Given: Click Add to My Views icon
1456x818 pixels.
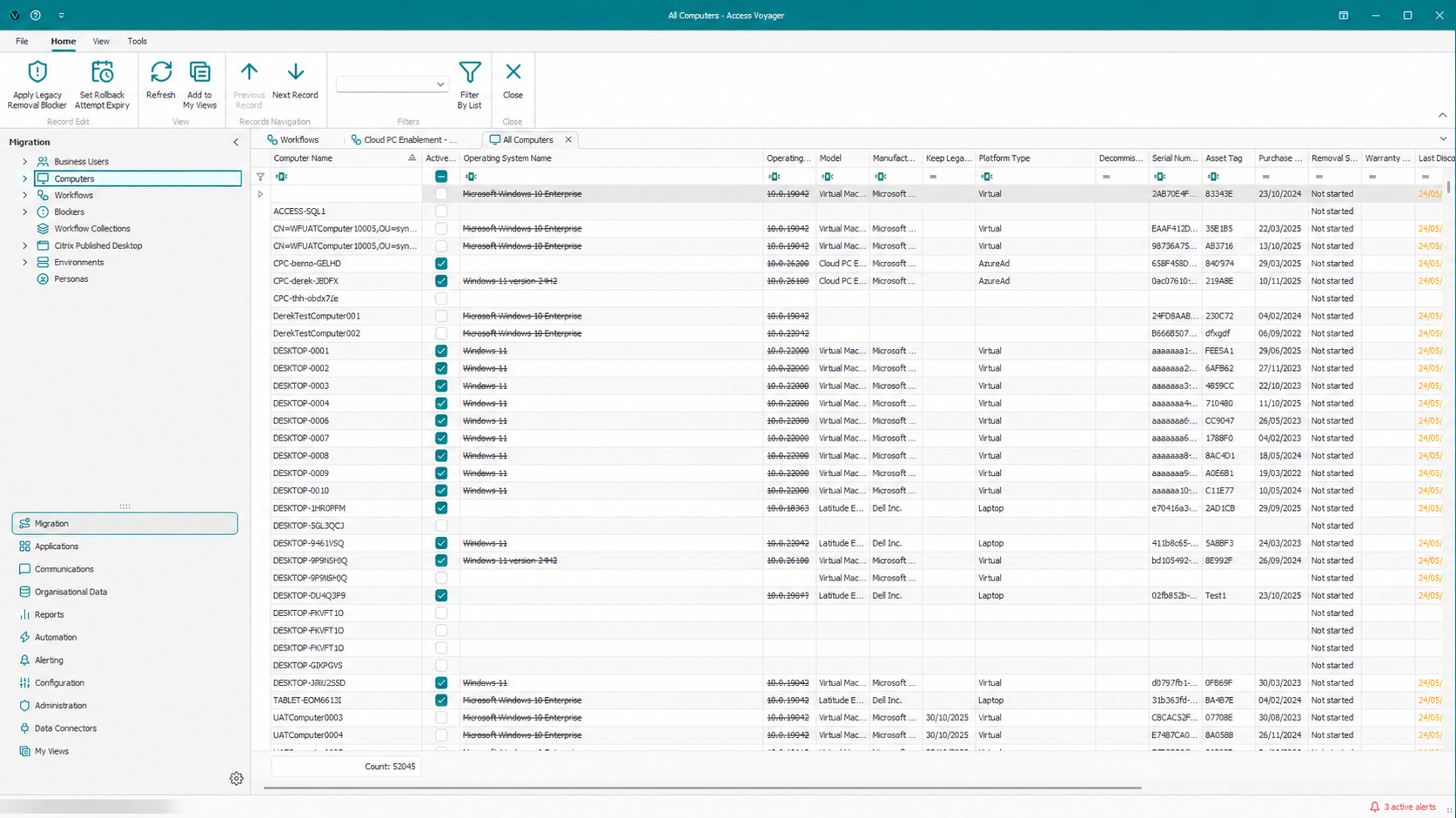Looking at the screenshot, I should [199, 72].
